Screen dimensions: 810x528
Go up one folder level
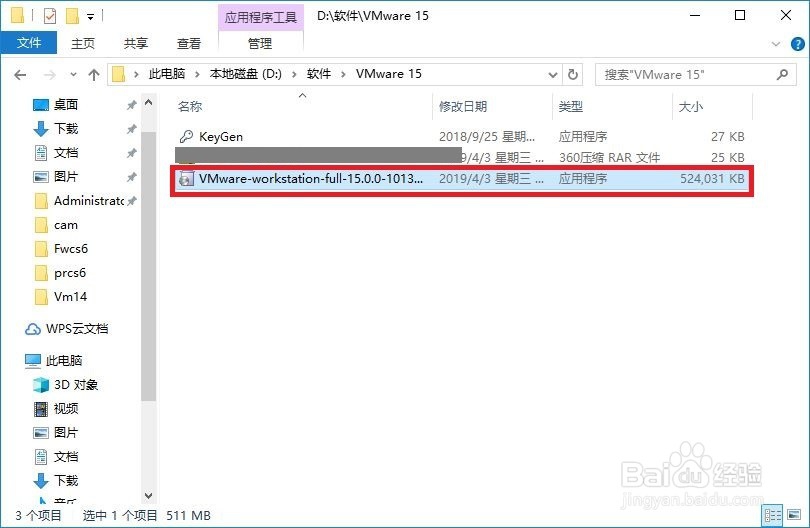tap(94, 75)
